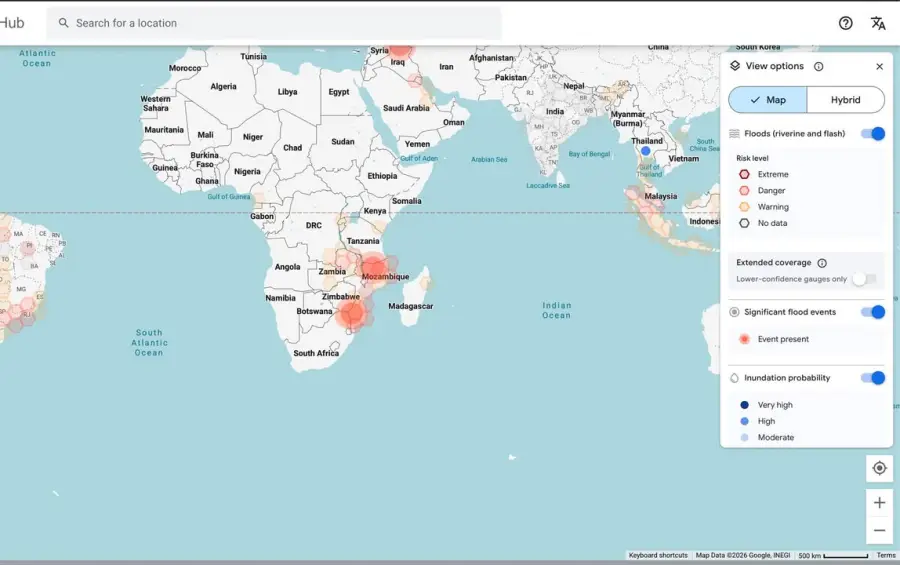The image size is (900, 565).
Task: Click the Ethiopia map label
Action: point(382,176)
